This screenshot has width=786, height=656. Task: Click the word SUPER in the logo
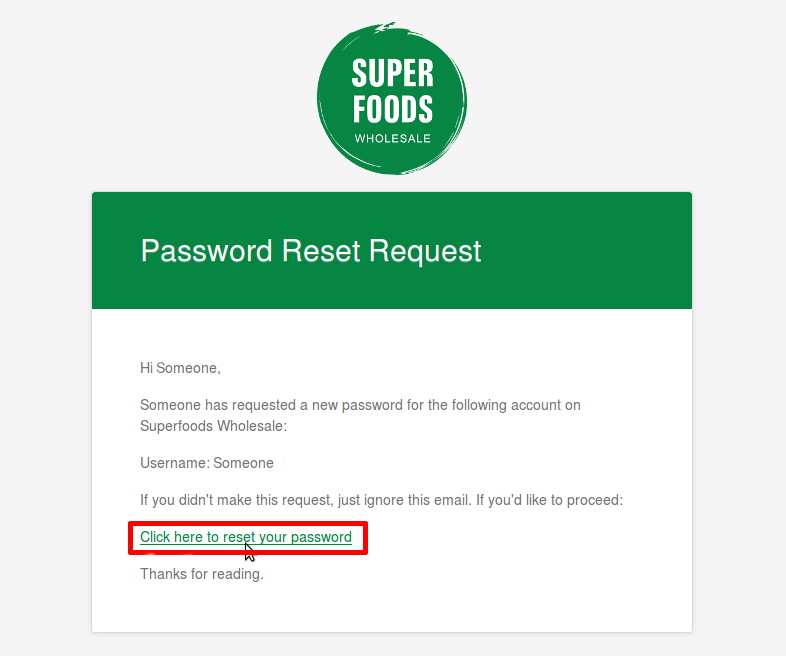pyautogui.click(x=392, y=73)
